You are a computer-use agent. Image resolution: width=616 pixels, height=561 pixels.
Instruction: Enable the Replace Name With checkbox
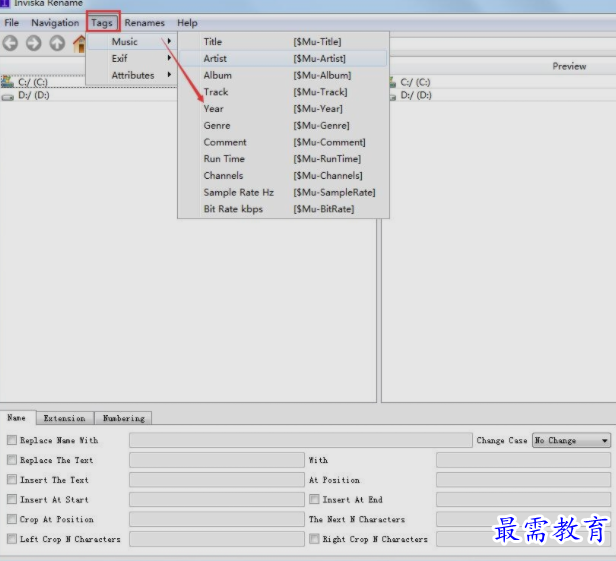(x=12, y=440)
